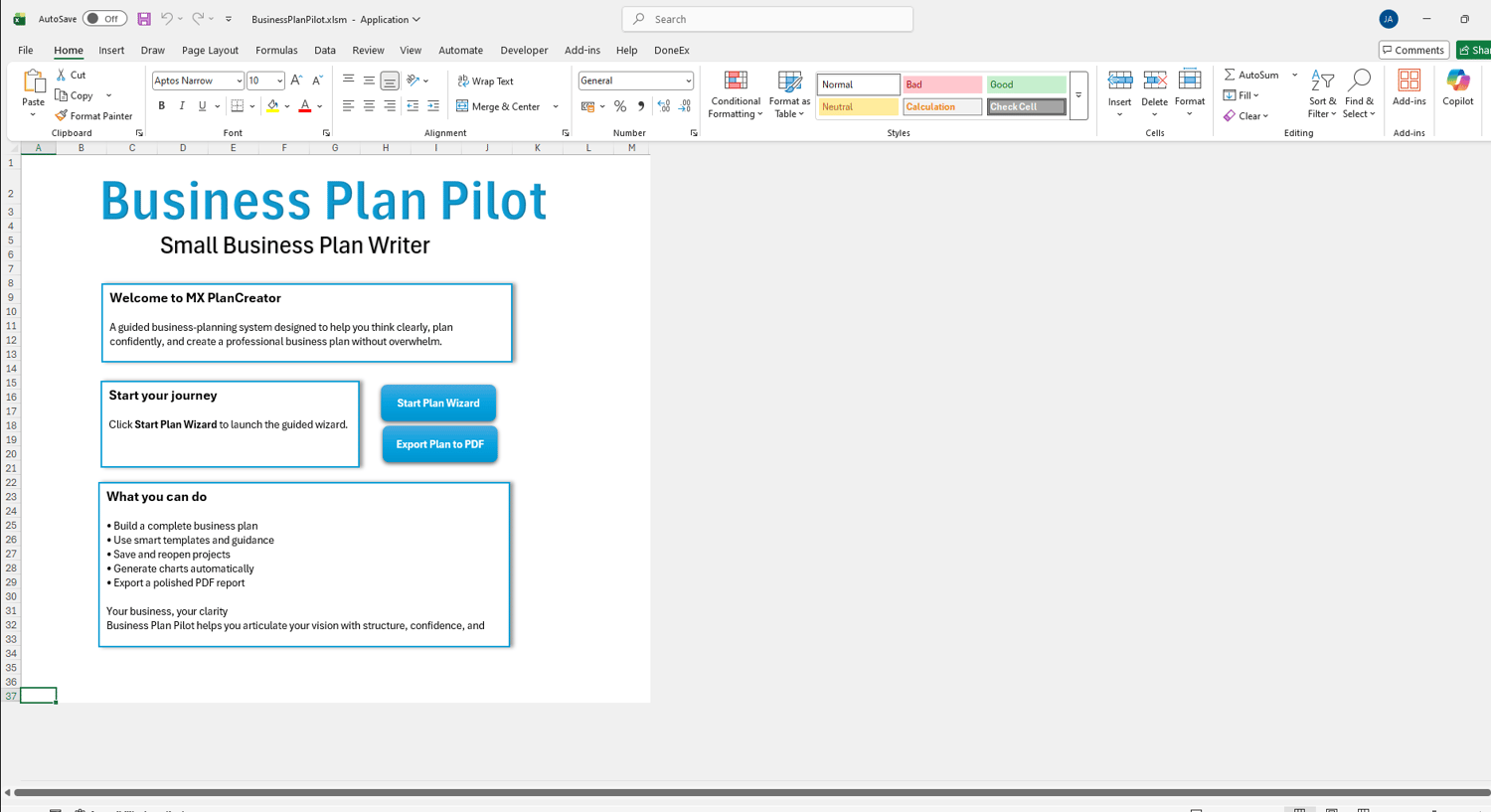Apply the green Good cell style
The image size is (1491, 812).
[x=1027, y=84]
